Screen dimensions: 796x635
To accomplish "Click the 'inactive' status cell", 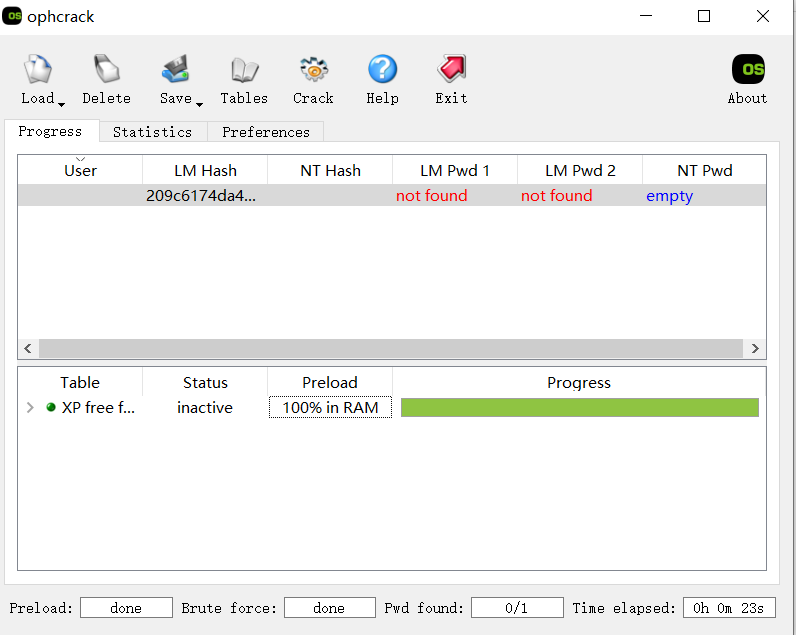I will point(205,408).
